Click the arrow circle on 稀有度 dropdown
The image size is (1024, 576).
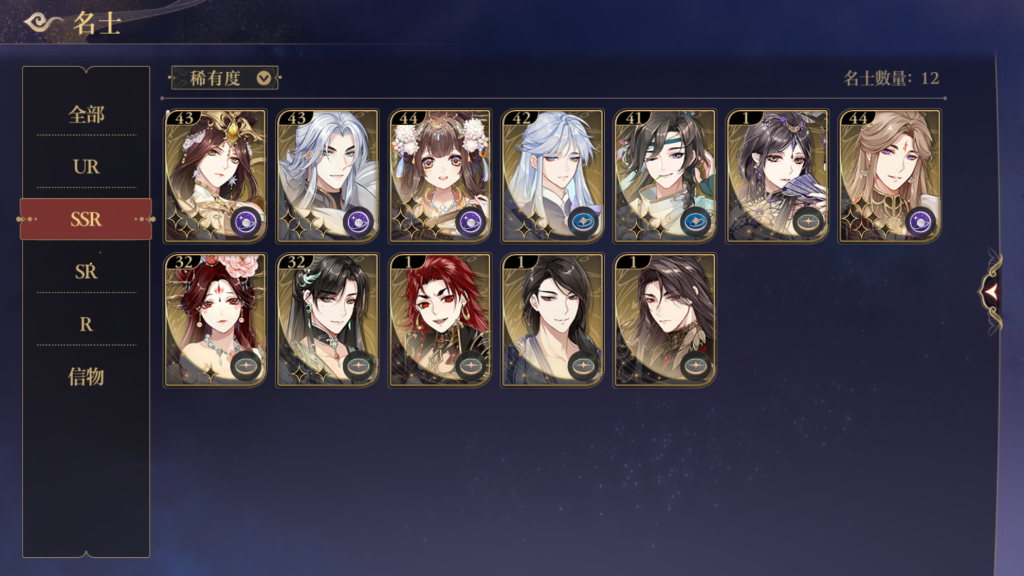(x=264, y=78)
